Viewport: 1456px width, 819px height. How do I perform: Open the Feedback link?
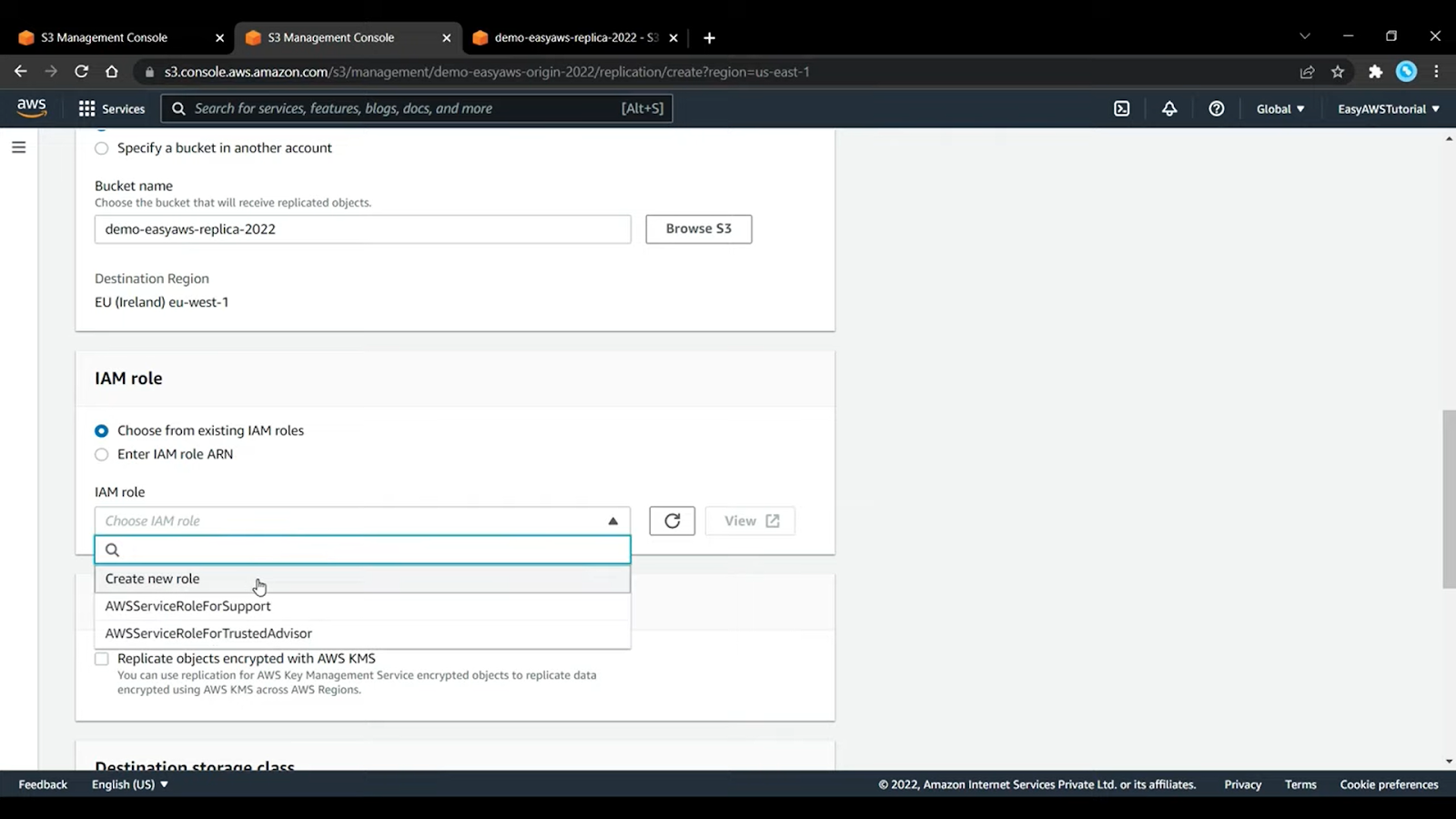[43, 784]
